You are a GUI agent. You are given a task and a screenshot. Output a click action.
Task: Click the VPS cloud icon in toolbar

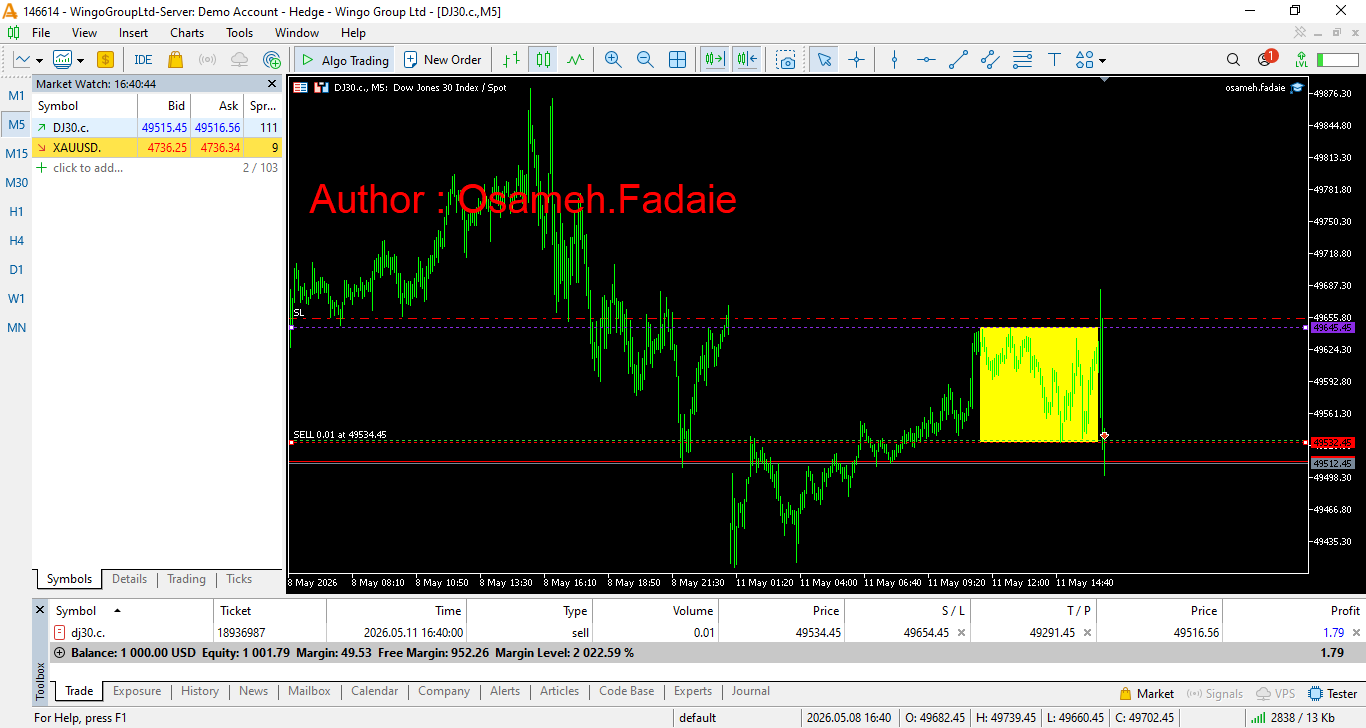coord(239,60)
